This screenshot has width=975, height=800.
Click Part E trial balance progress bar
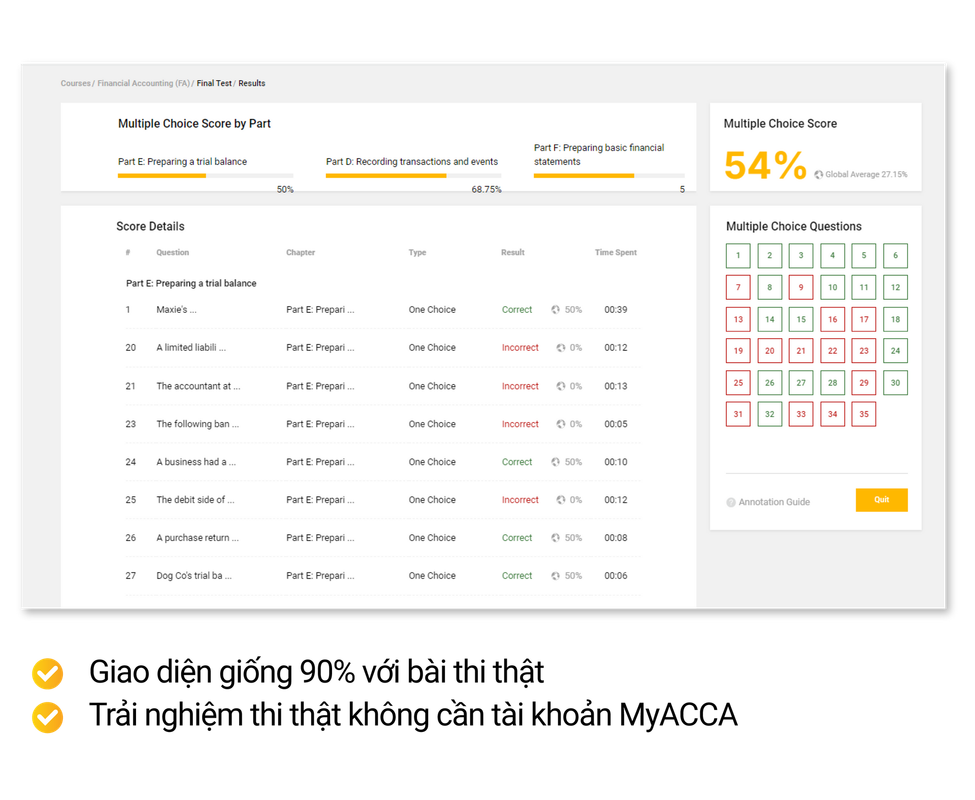(x=205, y=176)
